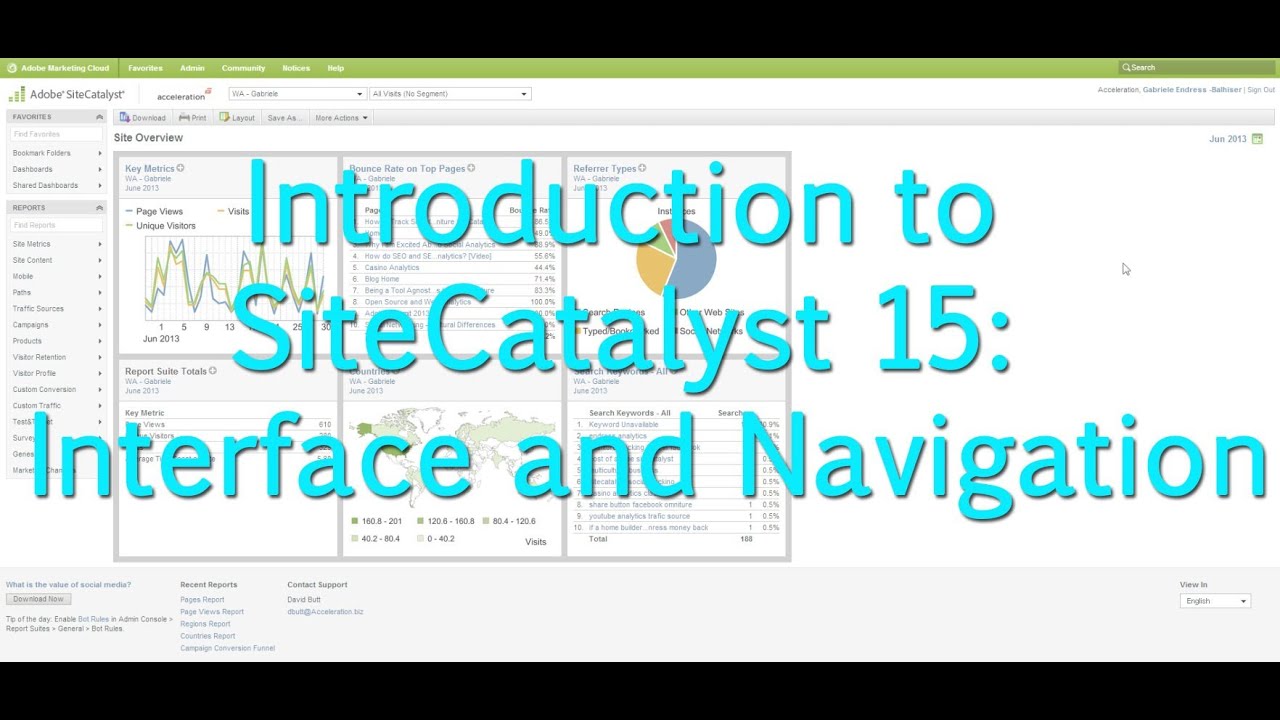Click the 'Blog Home' row in Bounce Rate table
This screenshot has width=1280, height=720.
453,279
